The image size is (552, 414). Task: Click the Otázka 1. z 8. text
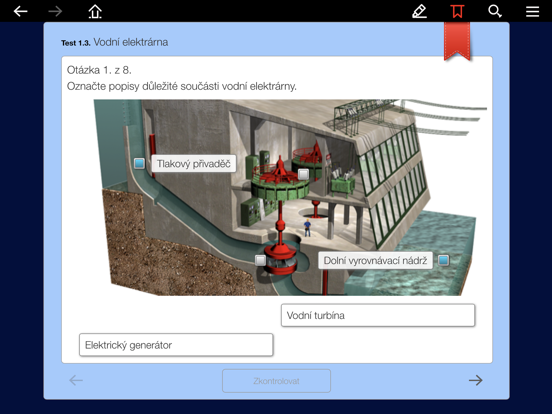(x=99, y=70)
